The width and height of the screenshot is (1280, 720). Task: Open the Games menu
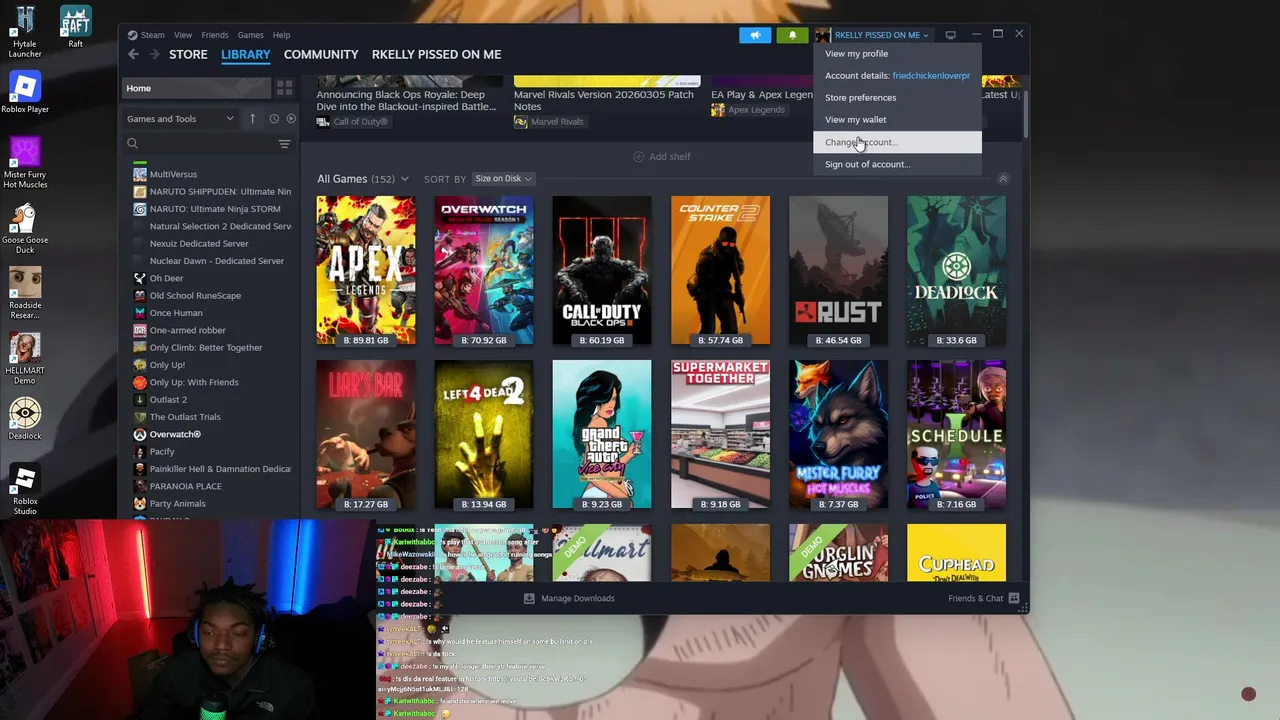[251, 35]
